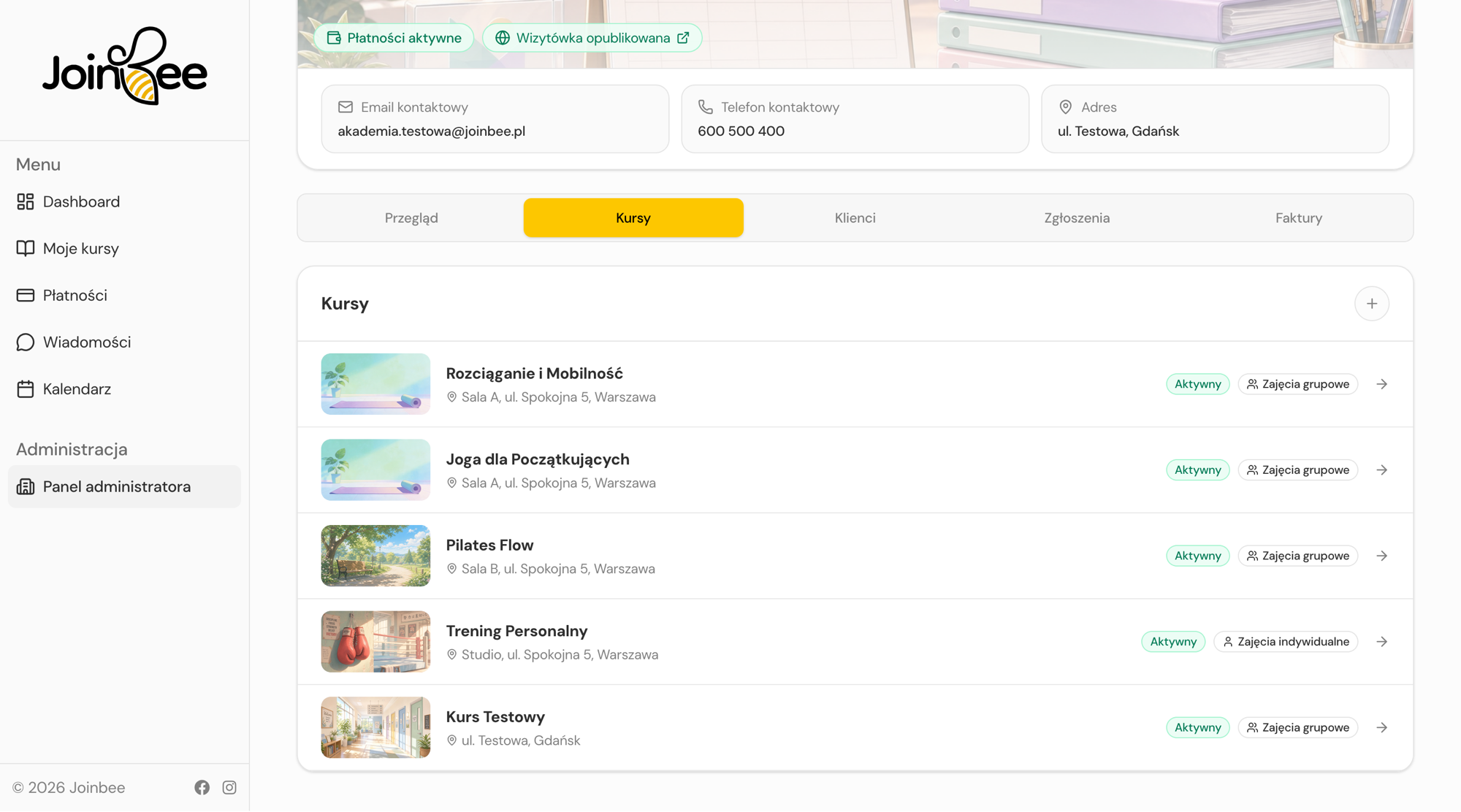
Task: Open the Facebook link in footer
Action: pos(202,787)
